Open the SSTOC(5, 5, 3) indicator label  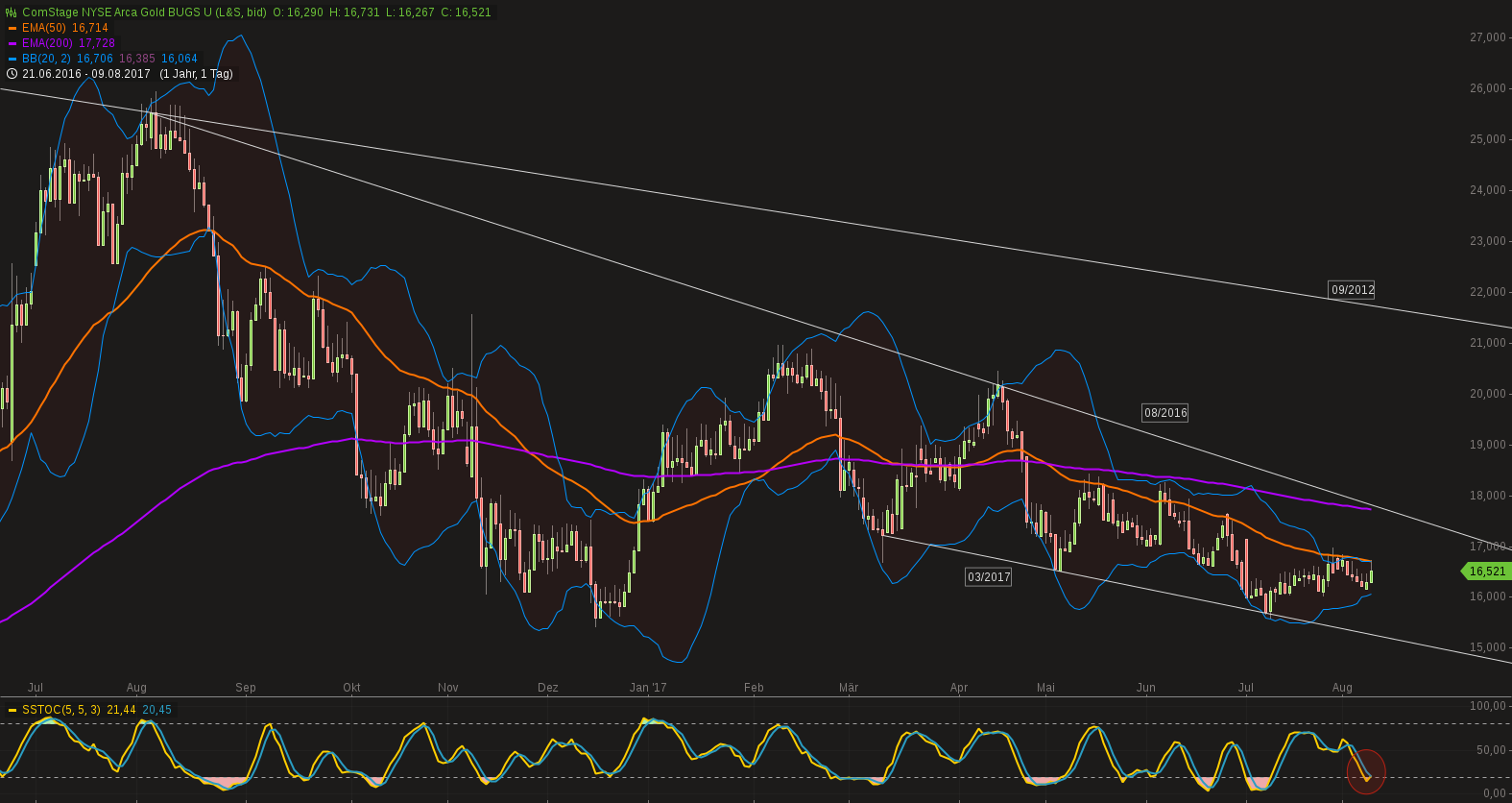pyautogui.click(x=61, y=710)
